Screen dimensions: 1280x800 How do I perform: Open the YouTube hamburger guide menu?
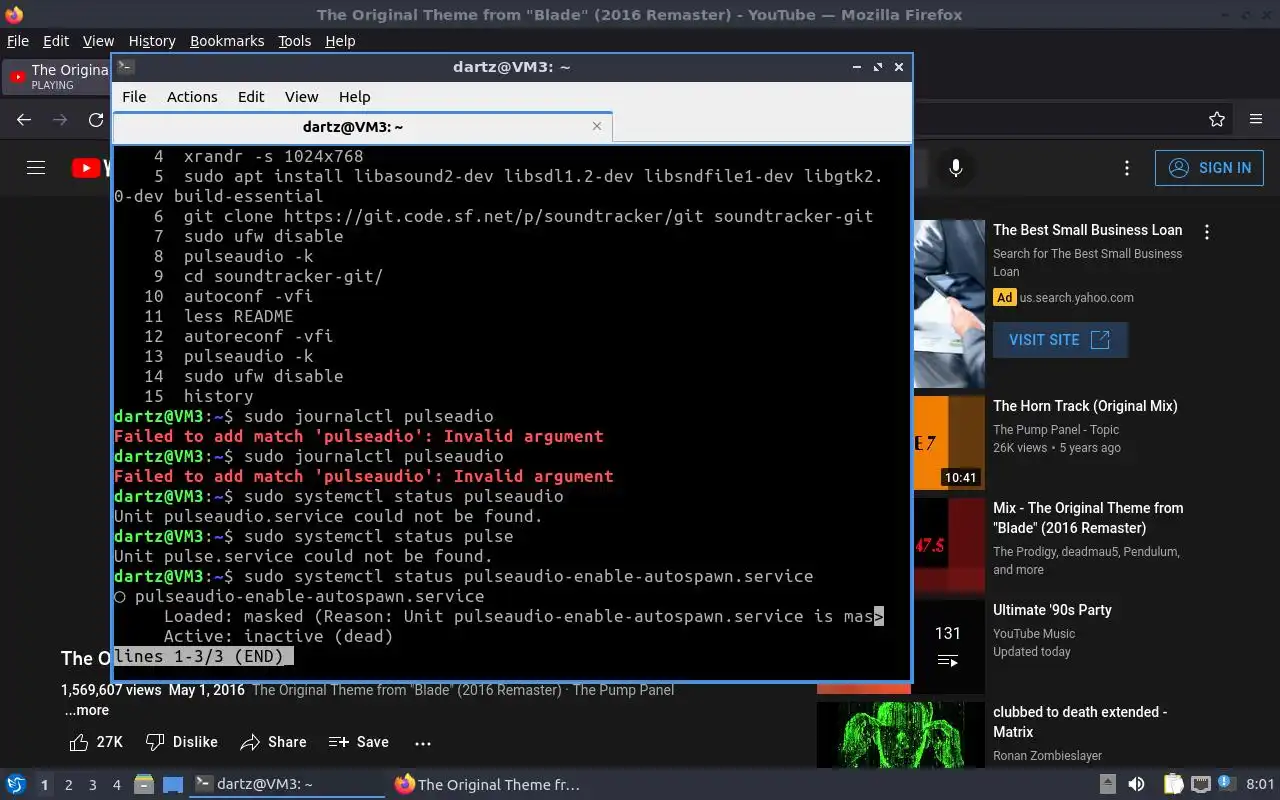point(36,168)
